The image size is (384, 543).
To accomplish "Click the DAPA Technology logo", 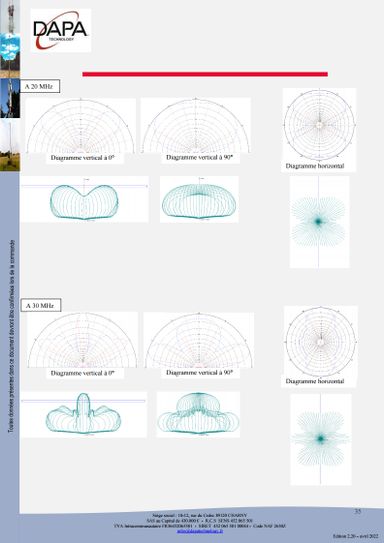I will (61, 30).
